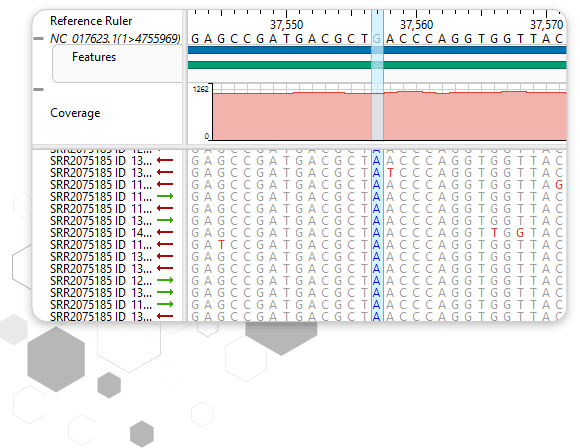
Task: Collapse the Coverage track using dash
Action: point(38,89)
